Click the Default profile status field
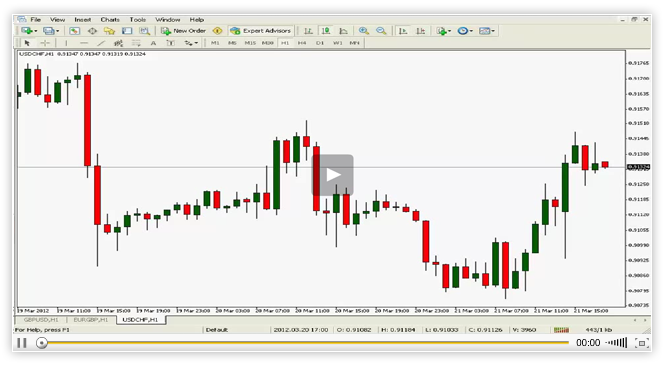The image size is (664, 366). 217,330
